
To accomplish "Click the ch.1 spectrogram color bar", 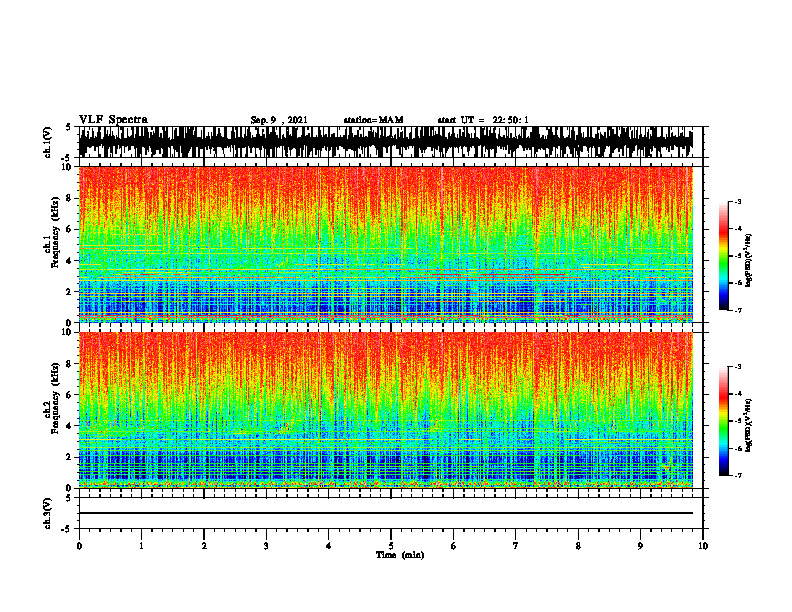I will [723, 256].
